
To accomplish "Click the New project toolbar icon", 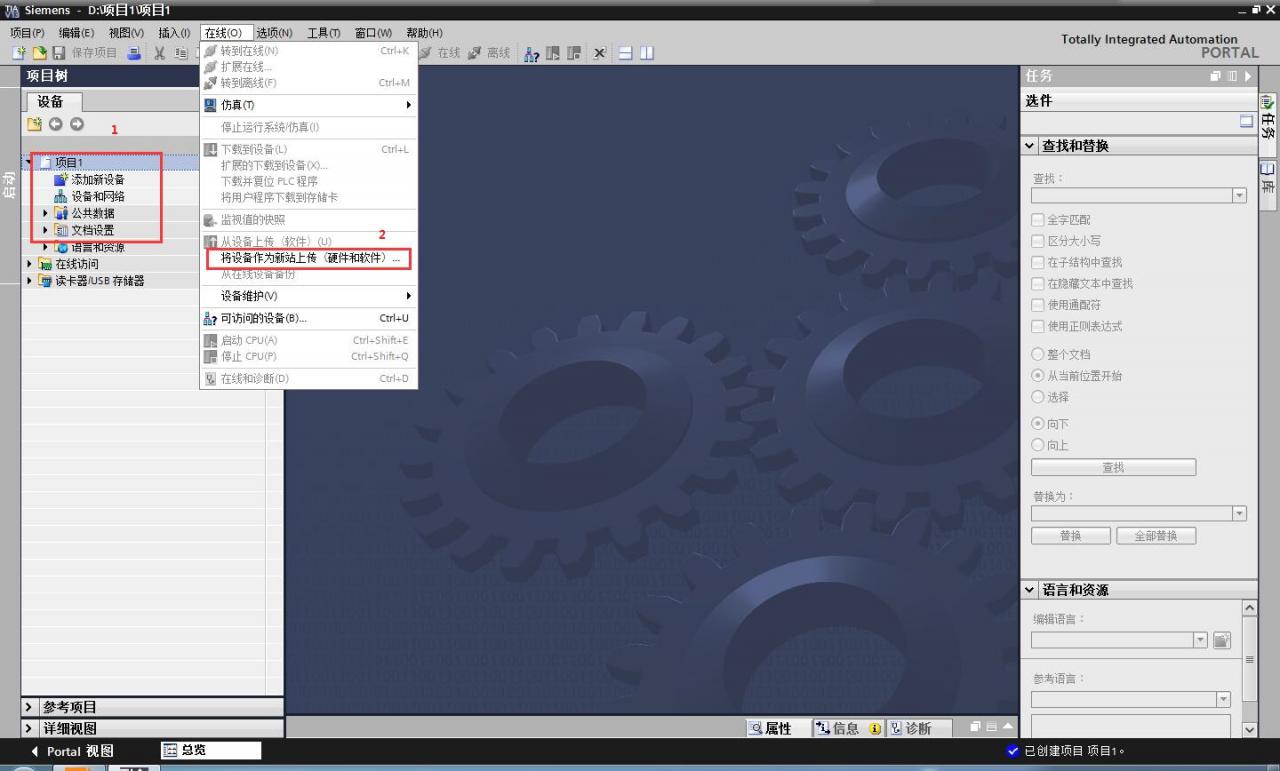I will coord(19,53).
